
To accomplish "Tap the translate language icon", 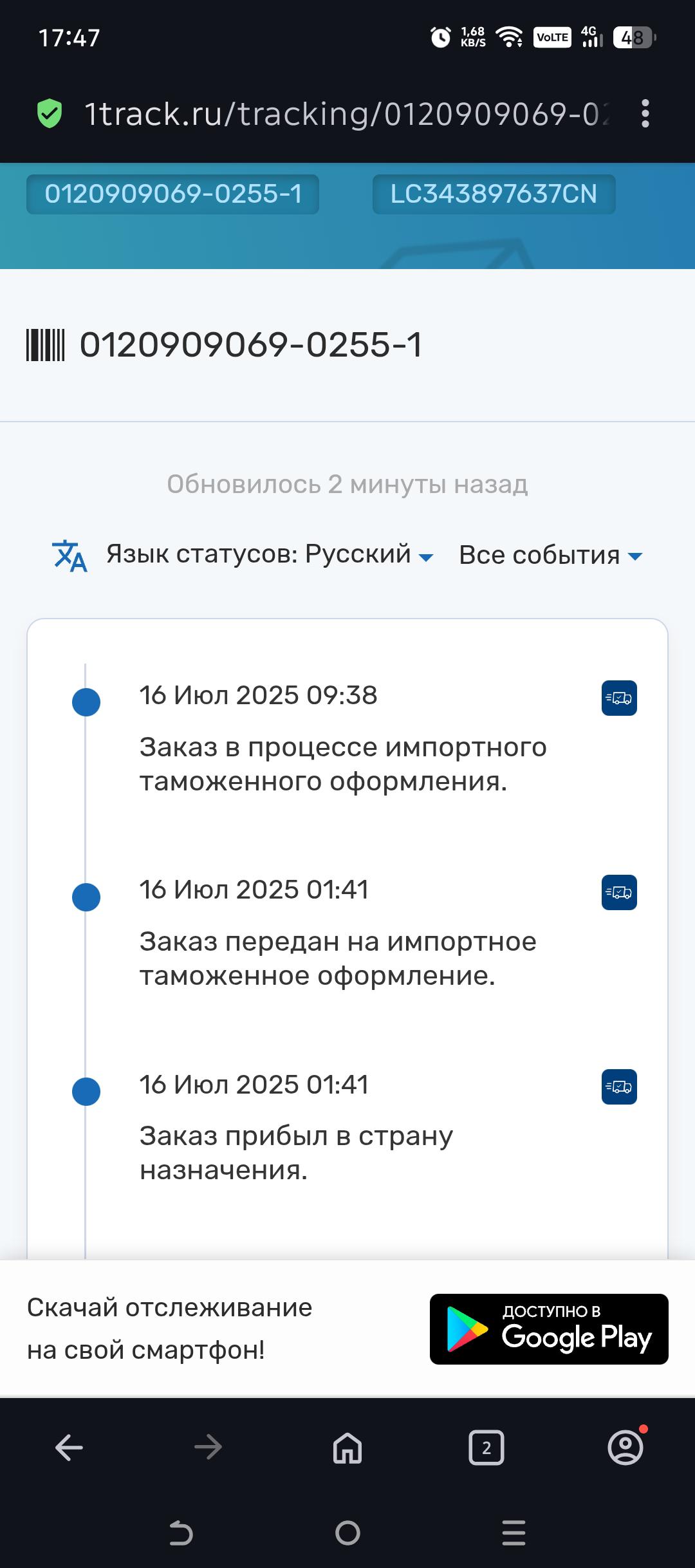I will pyautogui.click(x=69, y=555).
